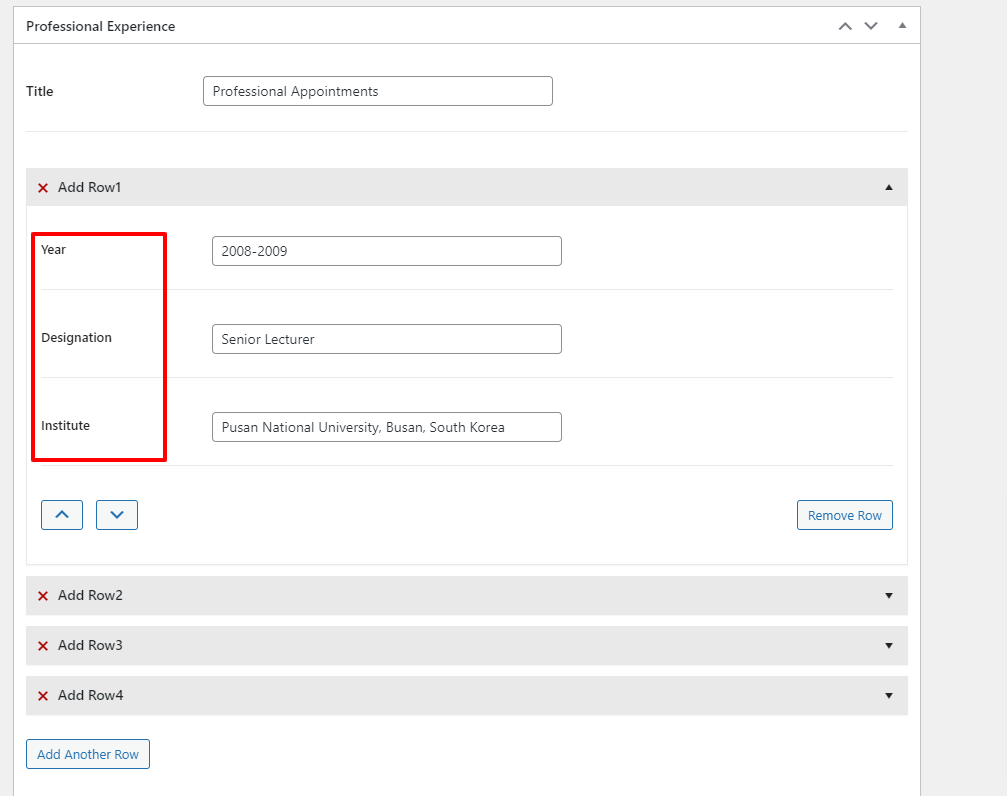Expand Add Row2 section arrow
Viewport: 1007px width, 796px height.
tap(889, 595)
